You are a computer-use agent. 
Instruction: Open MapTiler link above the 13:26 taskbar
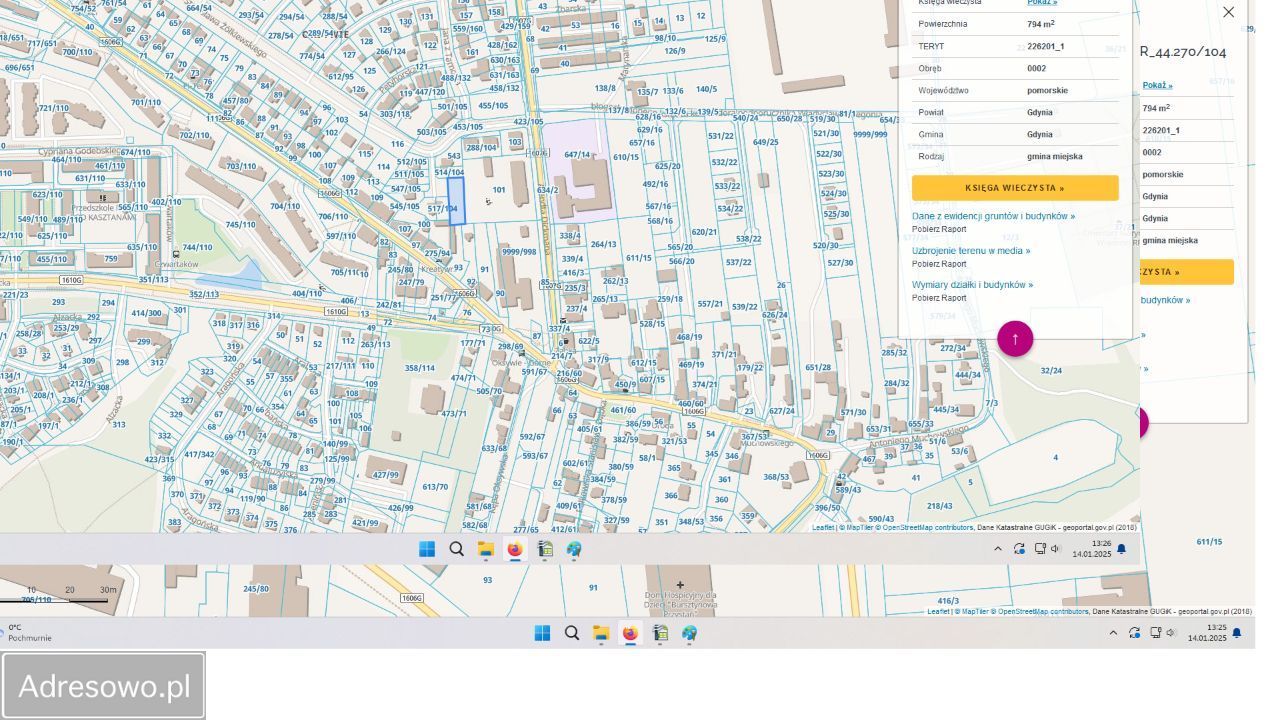click(860, 527)
